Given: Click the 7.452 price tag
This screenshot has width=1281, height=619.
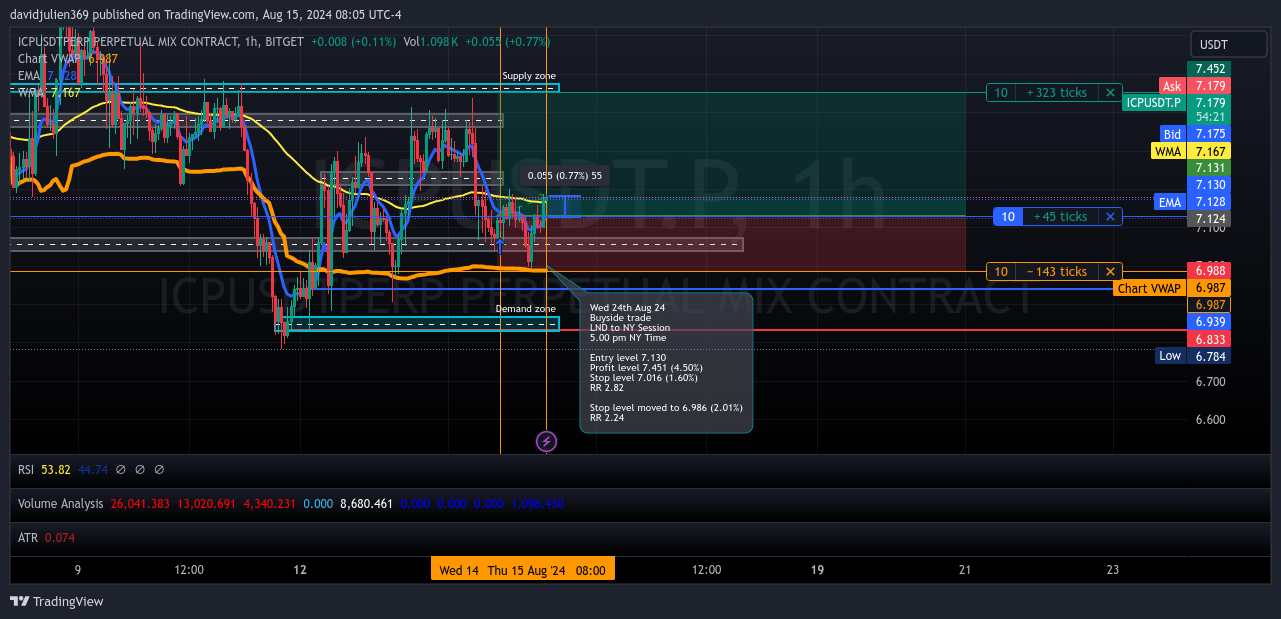Looking at the screenshot, I should (x=1210, y=69).
